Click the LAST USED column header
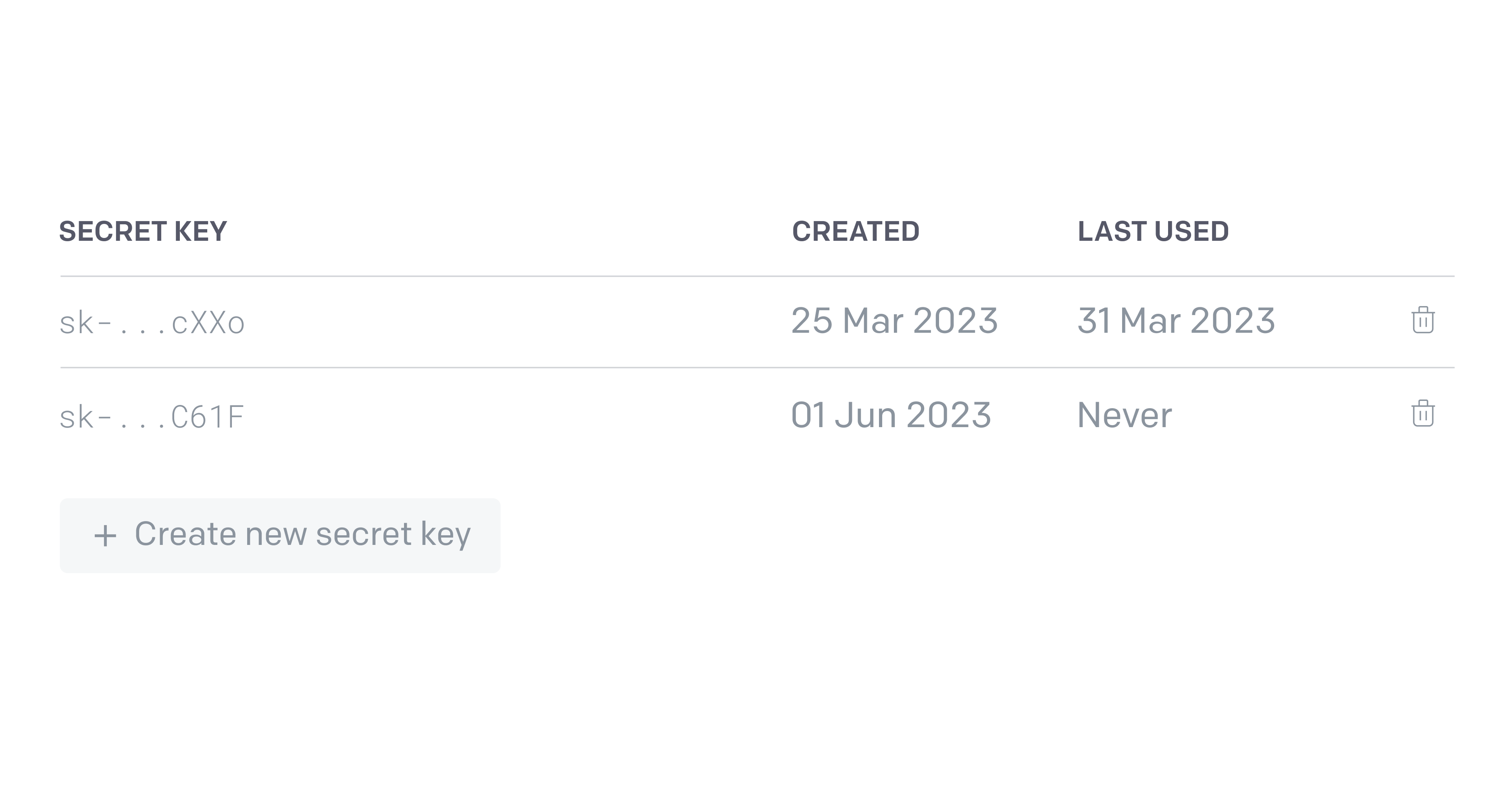 click(x=1153, y=231)
